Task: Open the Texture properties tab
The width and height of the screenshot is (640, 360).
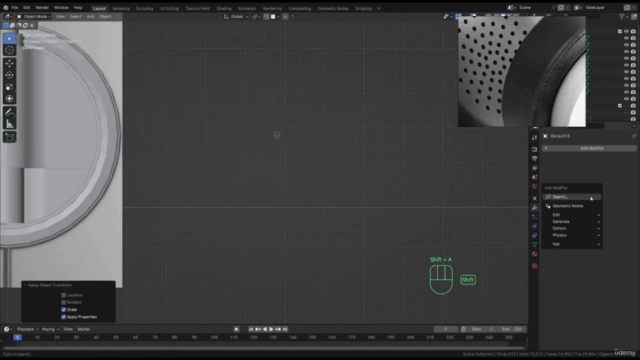Action: click(x=535, y=266)
